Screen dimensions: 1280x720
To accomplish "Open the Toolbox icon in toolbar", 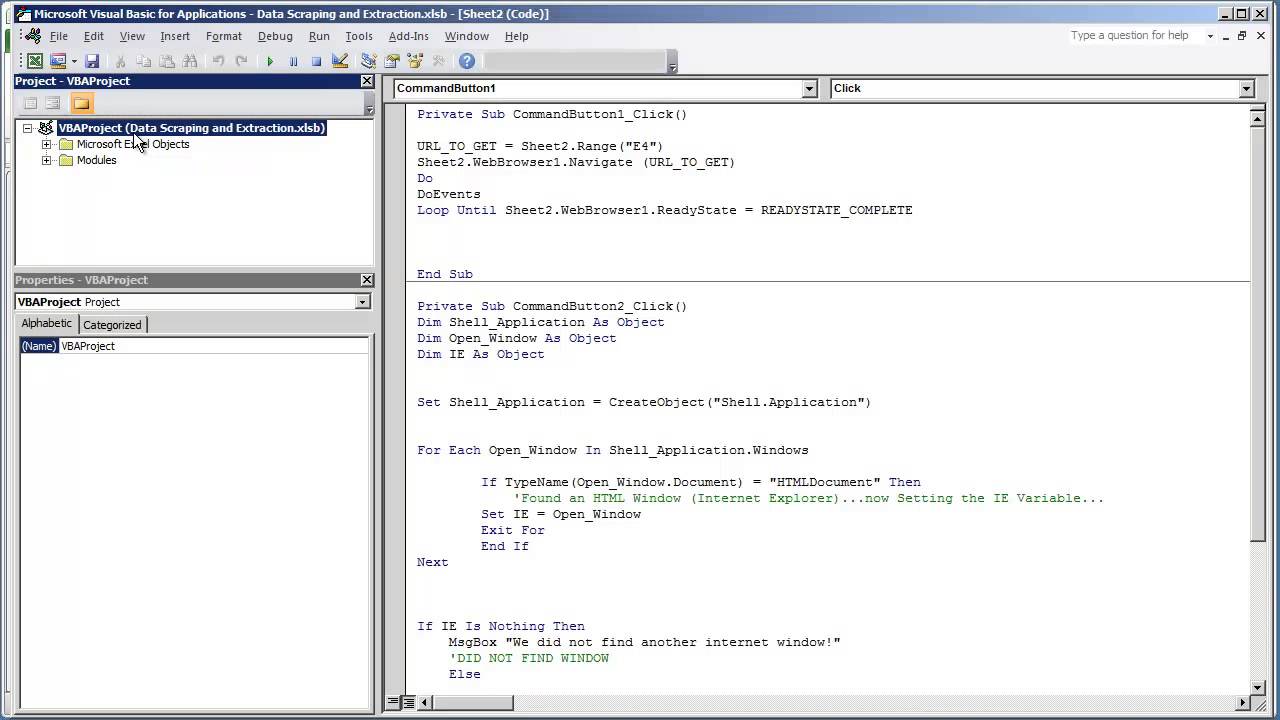I will pyautogui.click(x=438, y=61).
